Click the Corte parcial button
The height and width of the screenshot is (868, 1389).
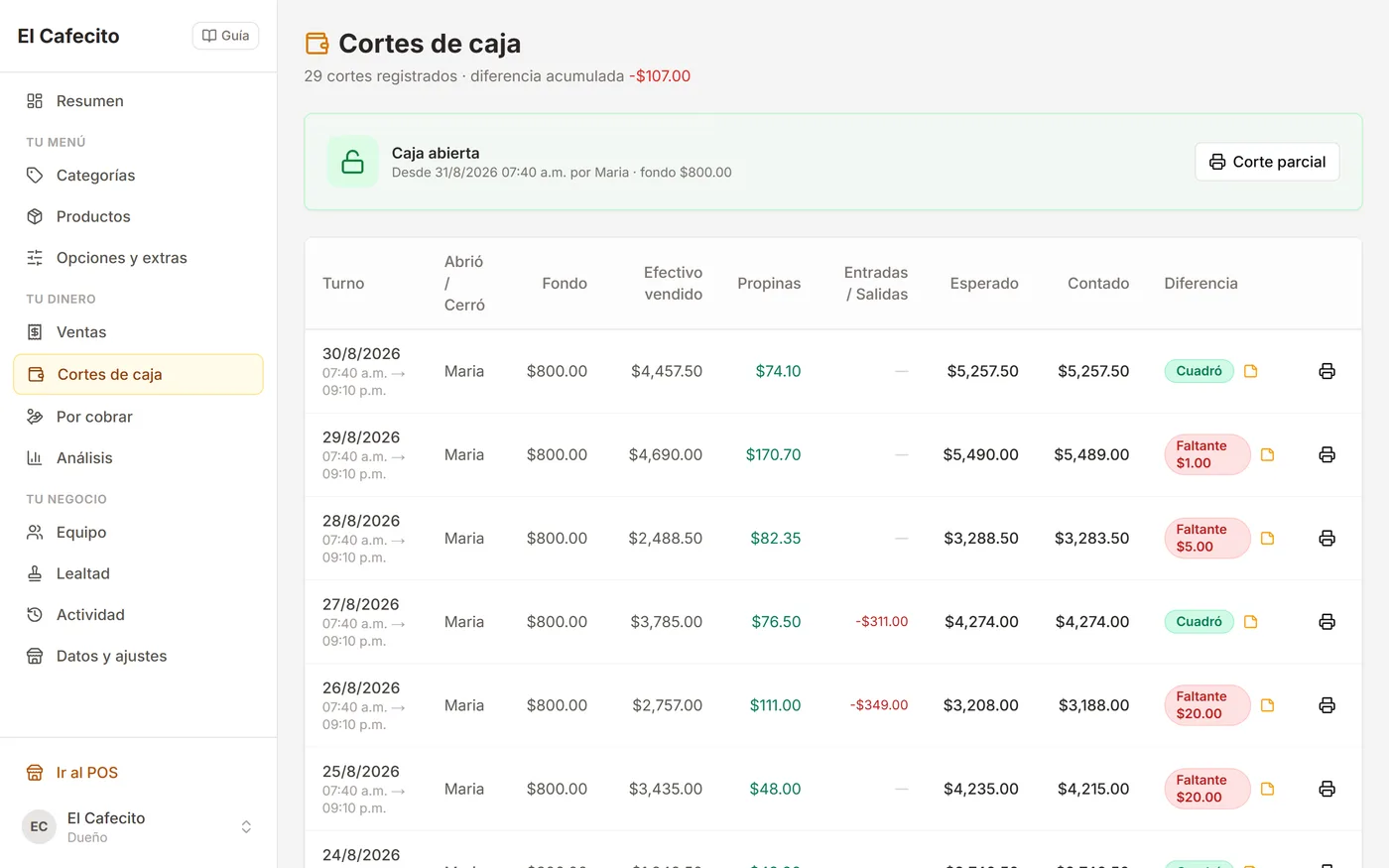click(x=1267, y=162)
